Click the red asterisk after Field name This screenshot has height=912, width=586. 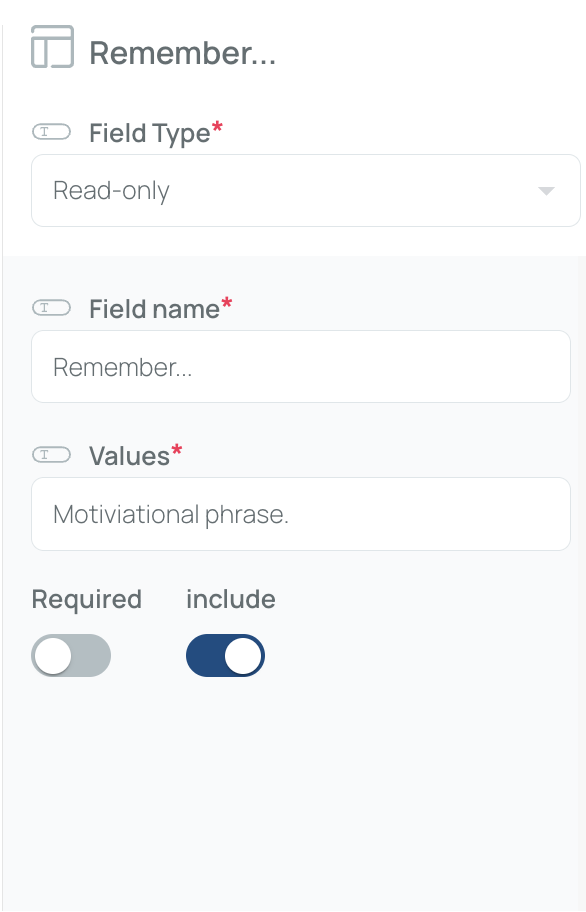pyautogui.click(x=227, y=303)
